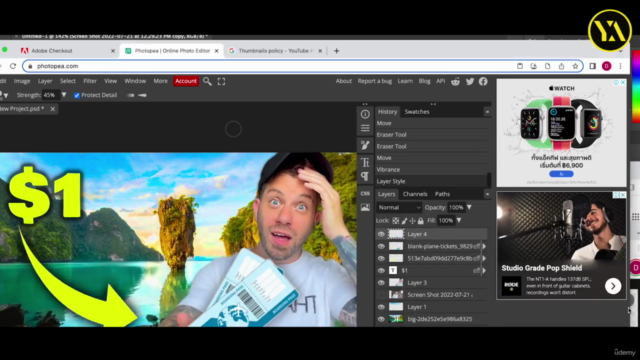Open the browser side panel icon
640x360 pixels.
[593, 66]
